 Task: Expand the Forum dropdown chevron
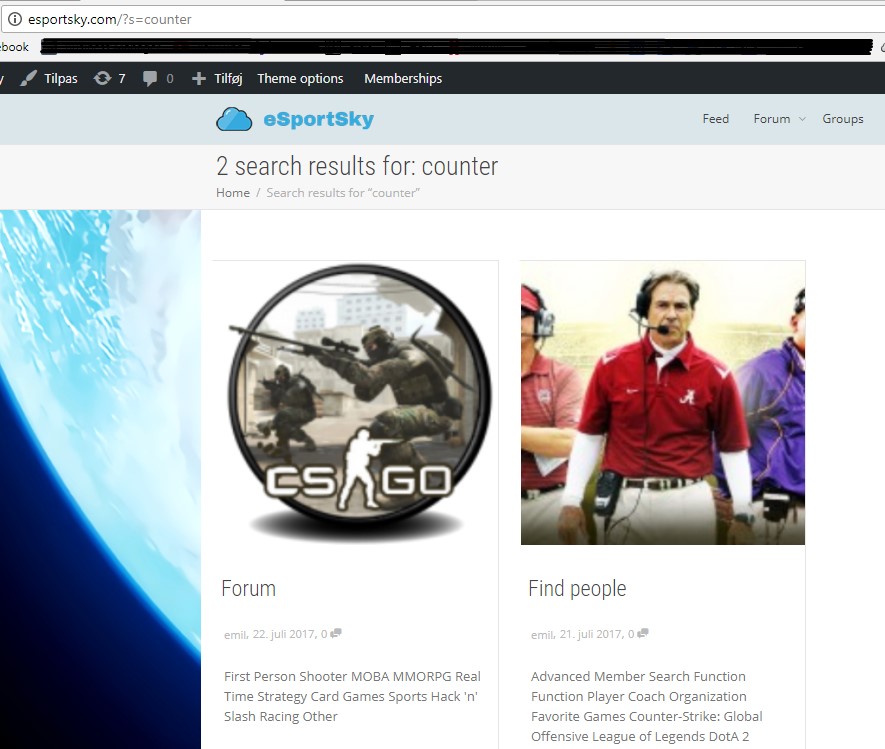pos(802,119)
